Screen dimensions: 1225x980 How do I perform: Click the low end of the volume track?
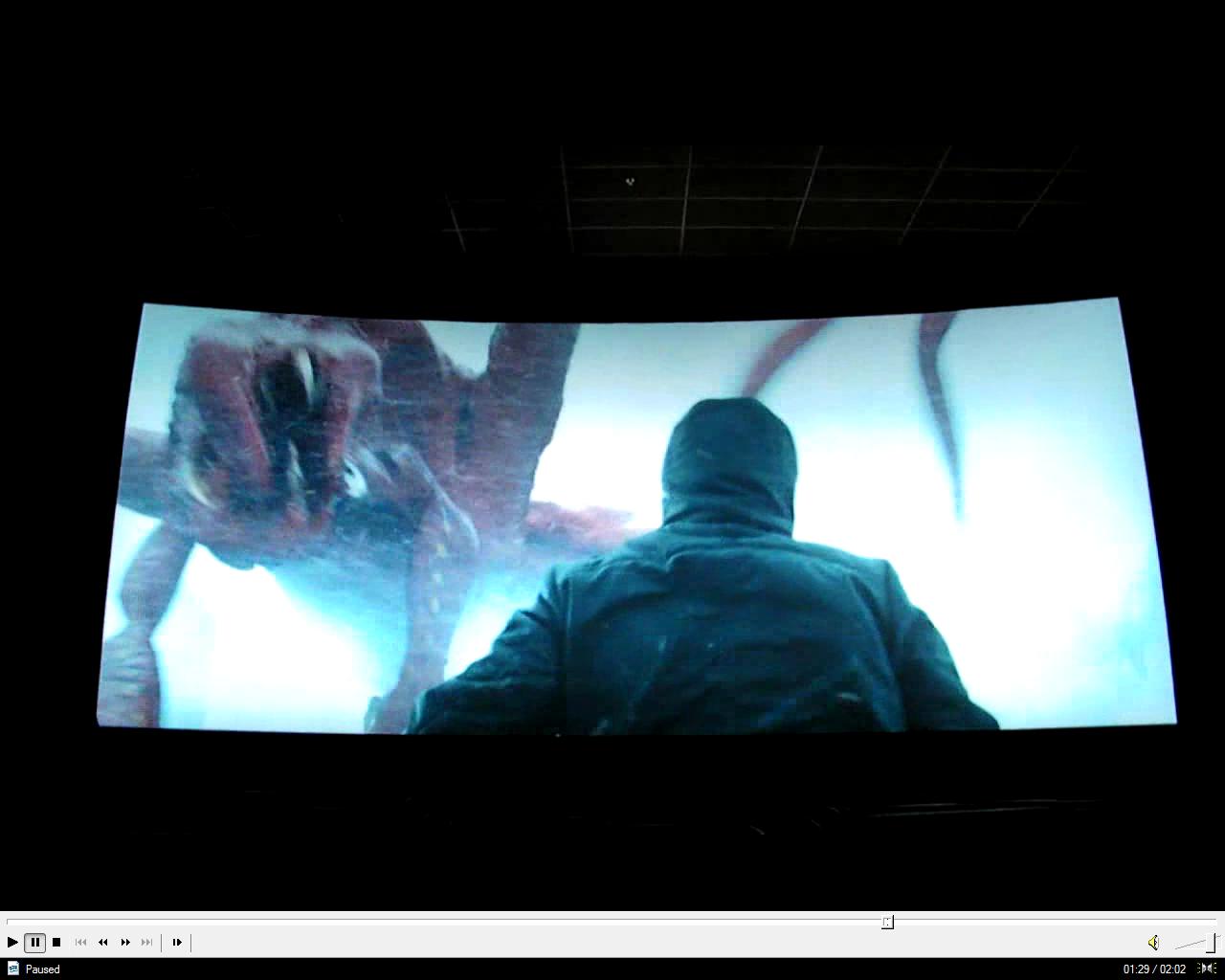pos(1179,947)
